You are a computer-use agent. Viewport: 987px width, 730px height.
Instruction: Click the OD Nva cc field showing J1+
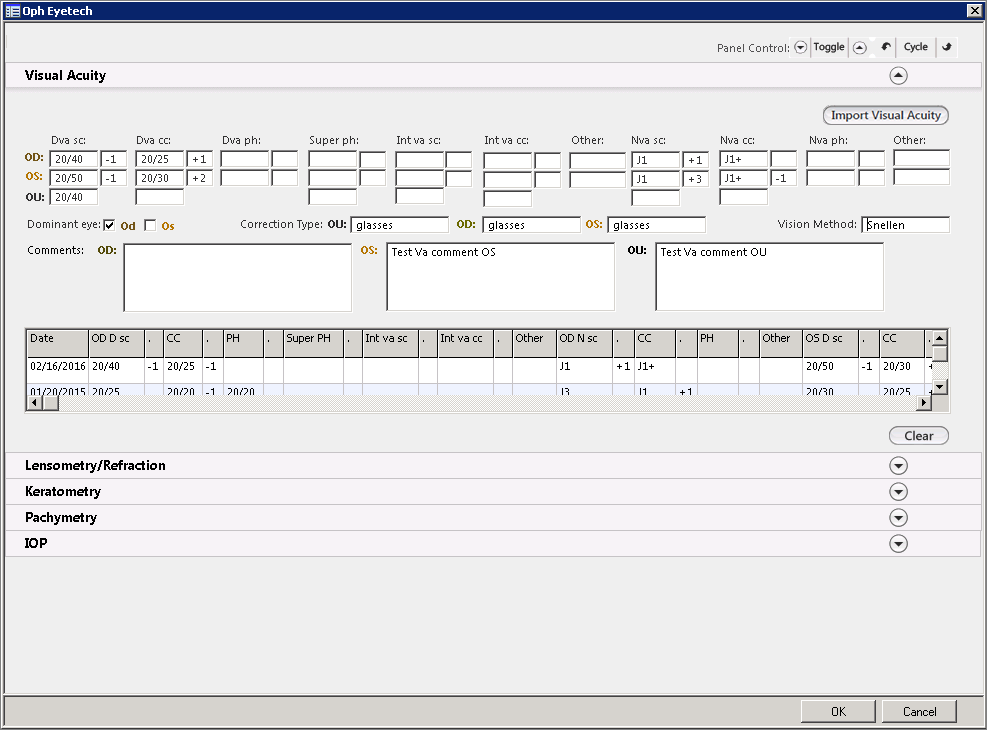click(743, 159)
